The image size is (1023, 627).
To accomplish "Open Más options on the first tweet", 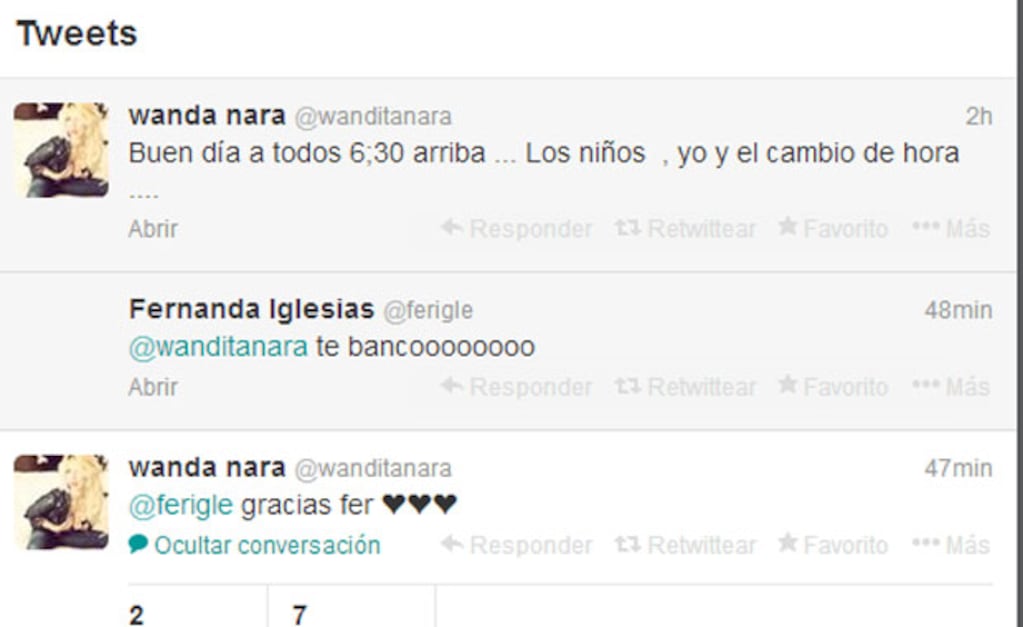I will pos(951,229).
